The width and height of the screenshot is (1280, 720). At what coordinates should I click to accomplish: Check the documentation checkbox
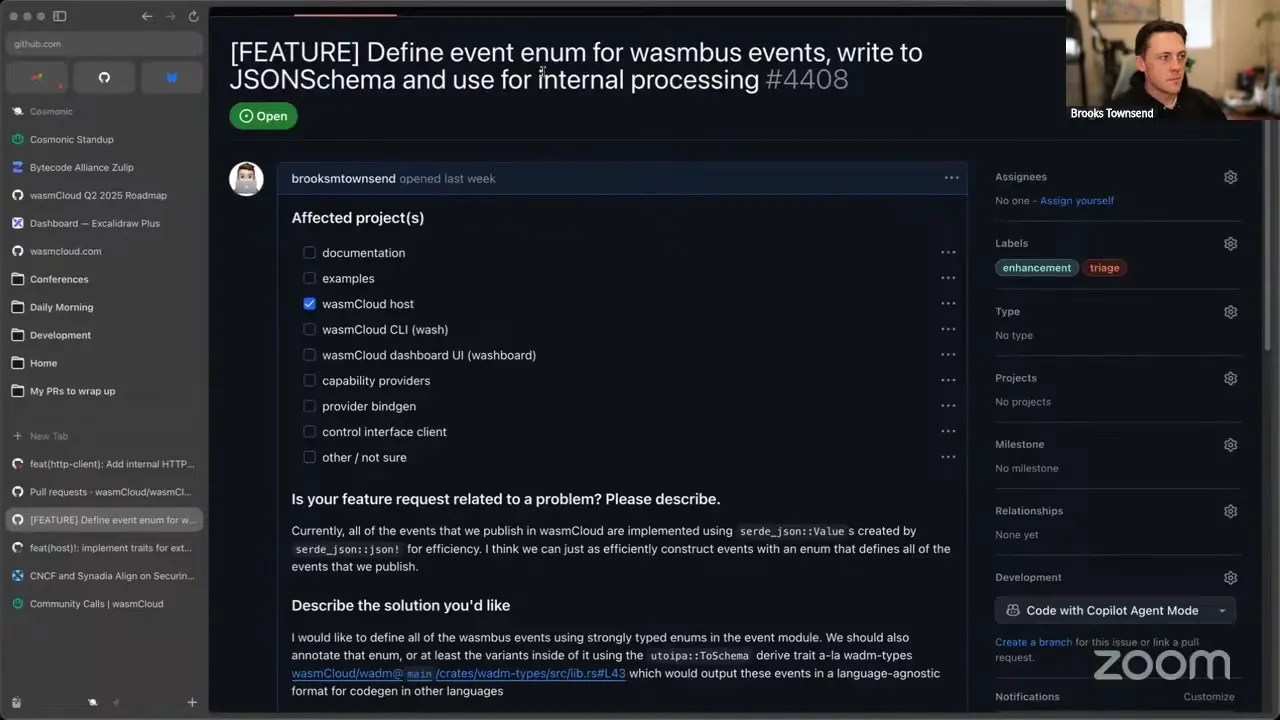click(x=309, y=253)
